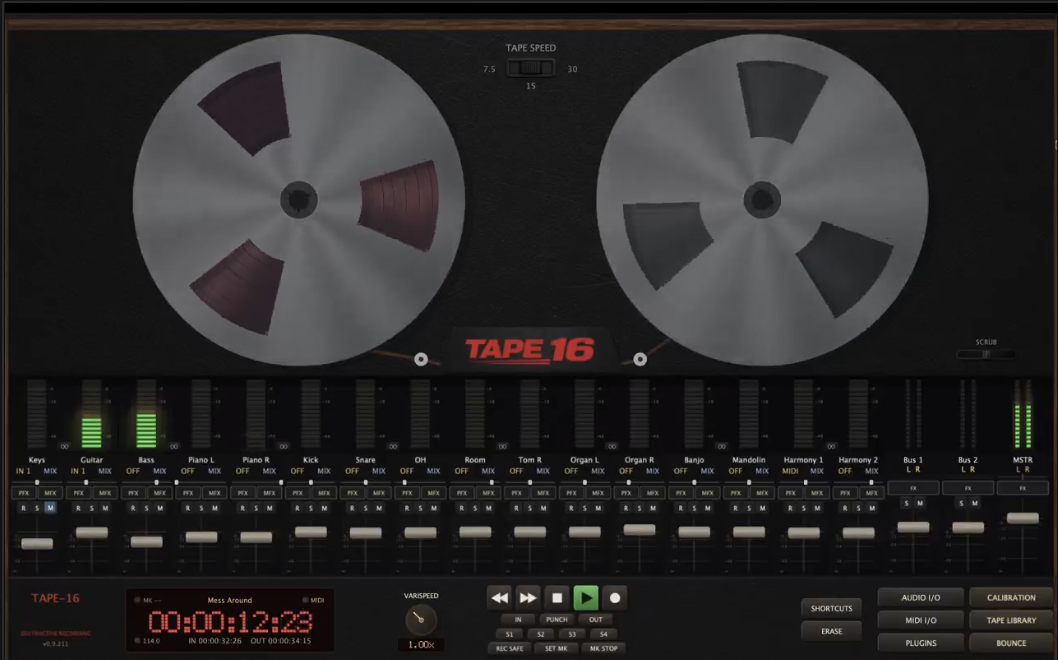This screenshot has height=660, width=1058.
Task: Record-arm the Mandolin track
Action: [735, 507]
